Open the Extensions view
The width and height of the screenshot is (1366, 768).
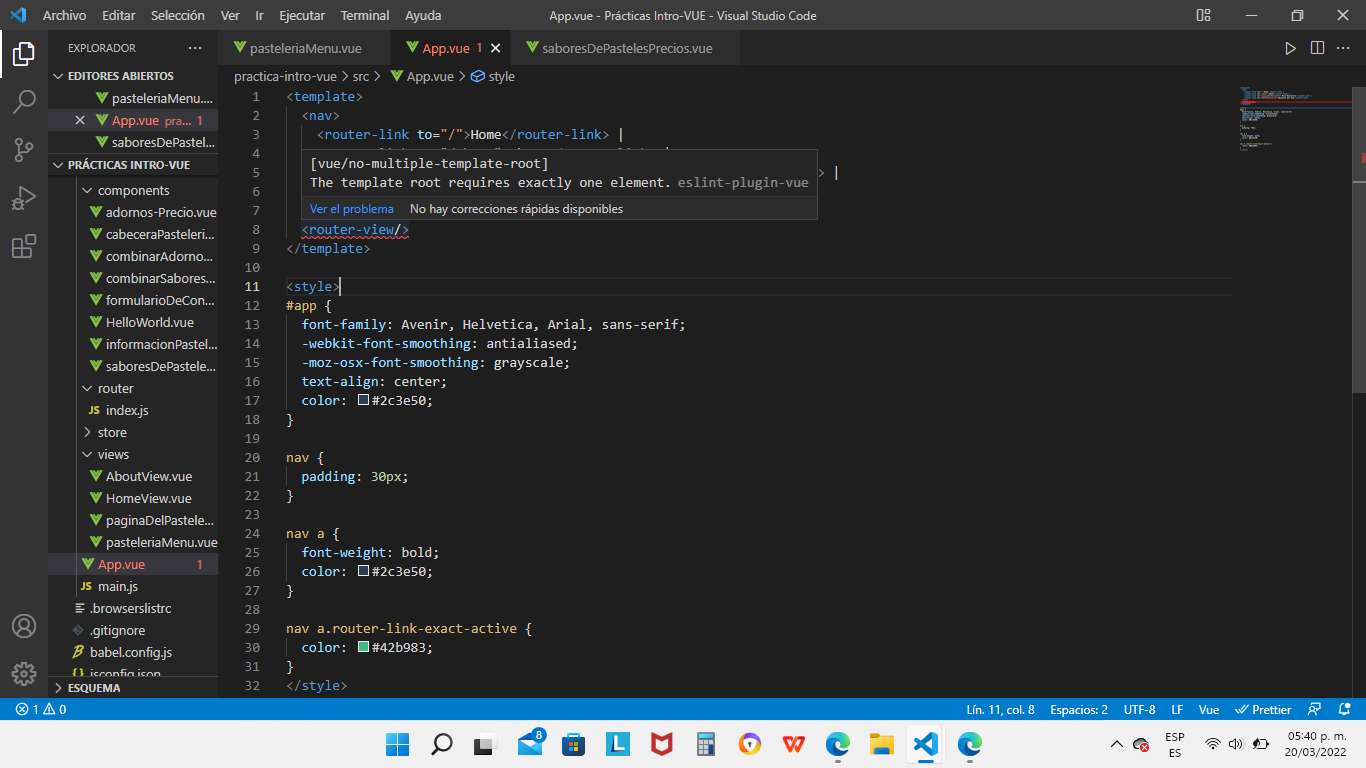point(24,246)
